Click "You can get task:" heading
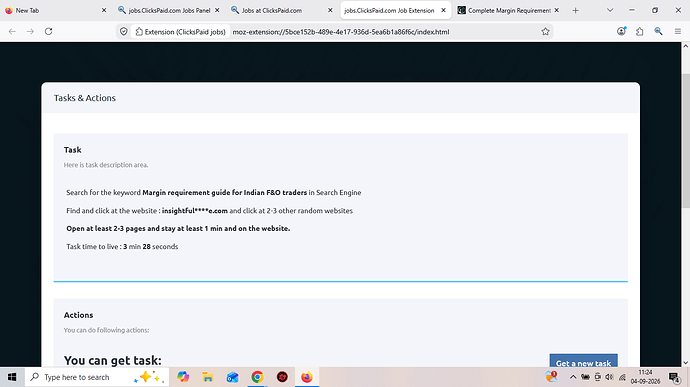Image resolution: width=690 pixels, height=387 pixels. tap(113, 360)
